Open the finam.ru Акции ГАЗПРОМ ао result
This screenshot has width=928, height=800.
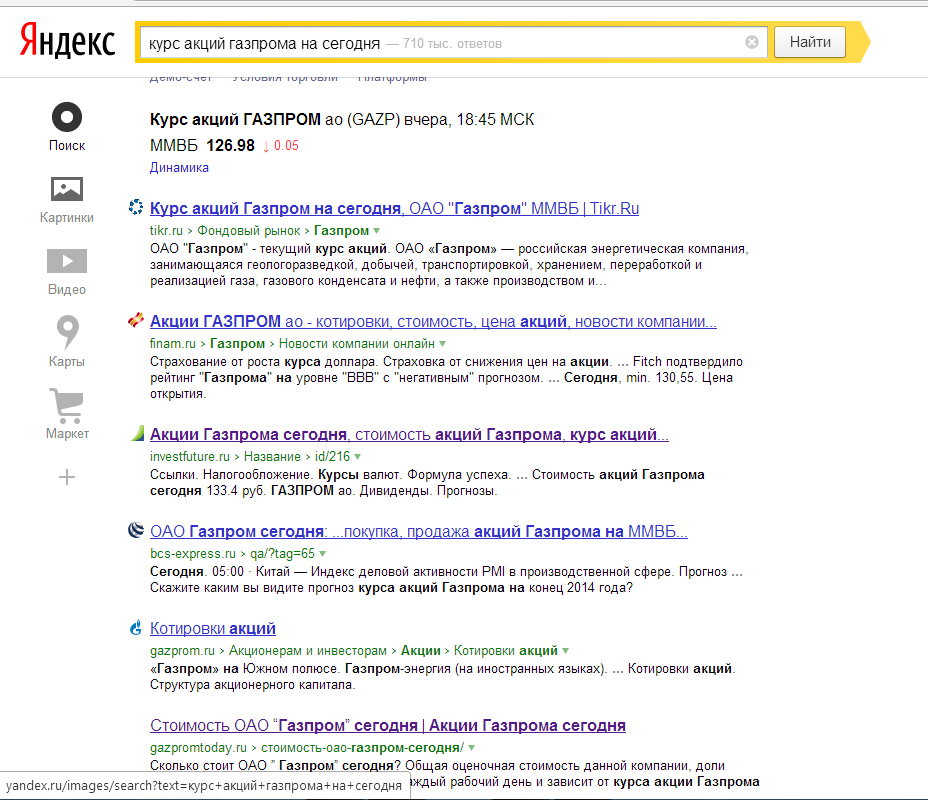coord(432,322)
